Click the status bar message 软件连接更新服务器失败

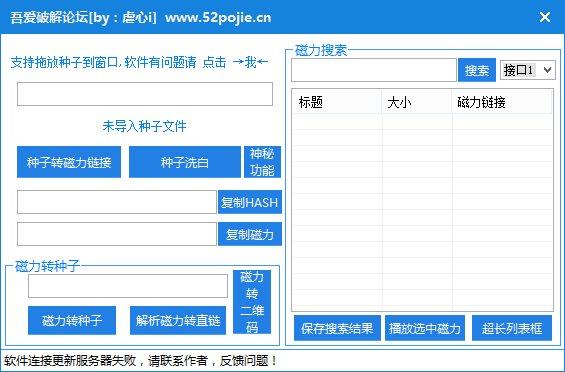coord(70,360)
